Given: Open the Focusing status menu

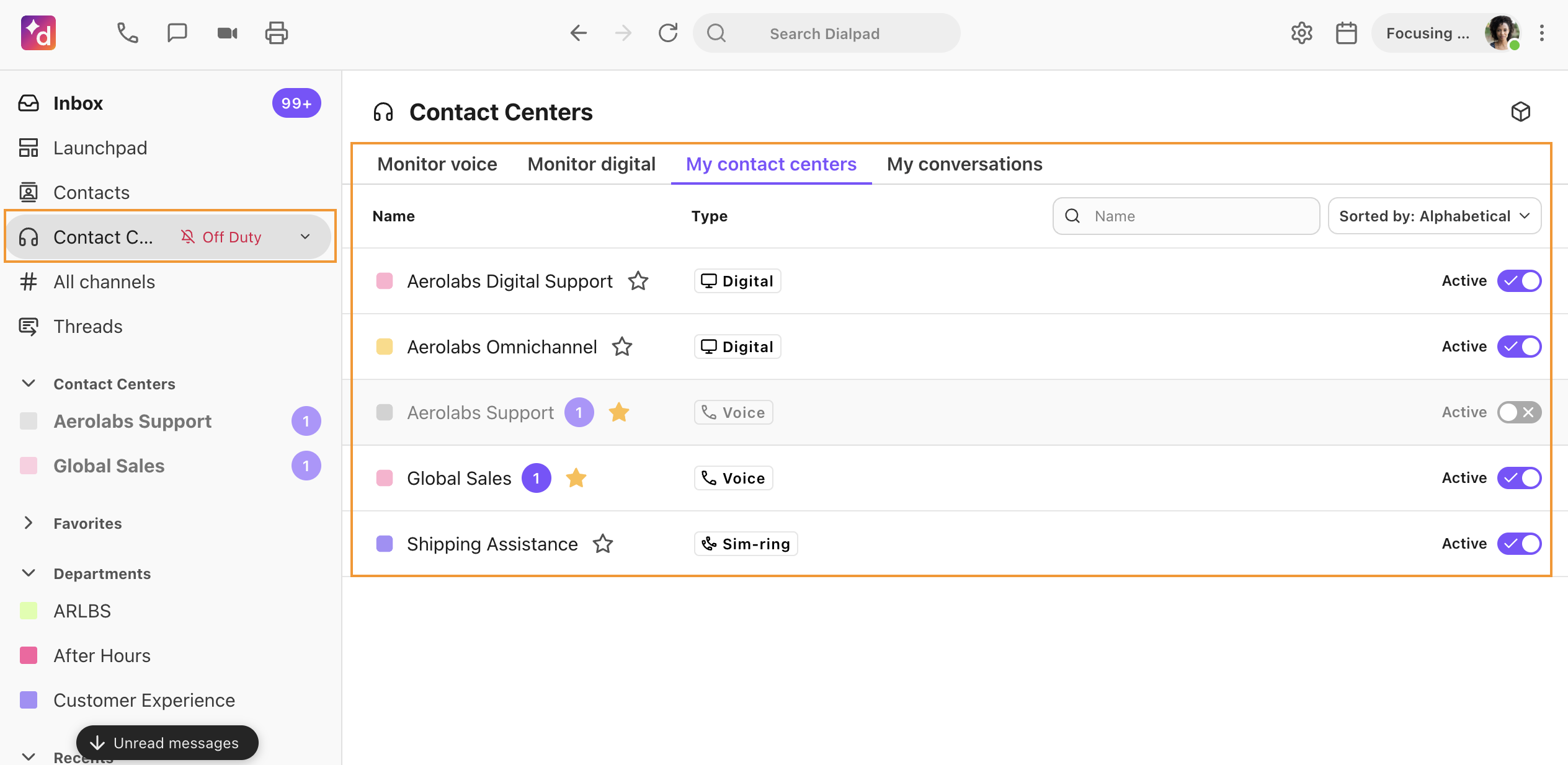Looking at the screenshot, I should tap(1427, 33).
